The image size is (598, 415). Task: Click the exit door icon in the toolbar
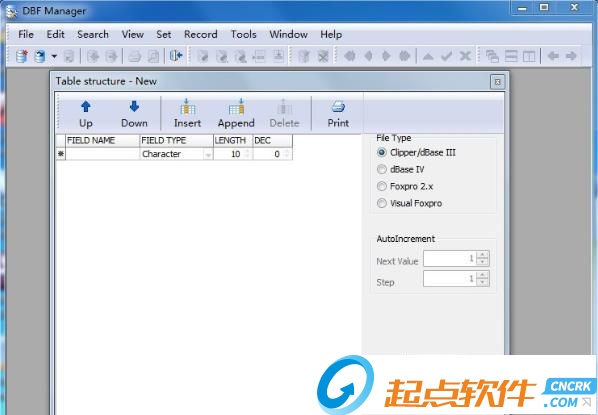pyautogui.click(x=176, y=56)
